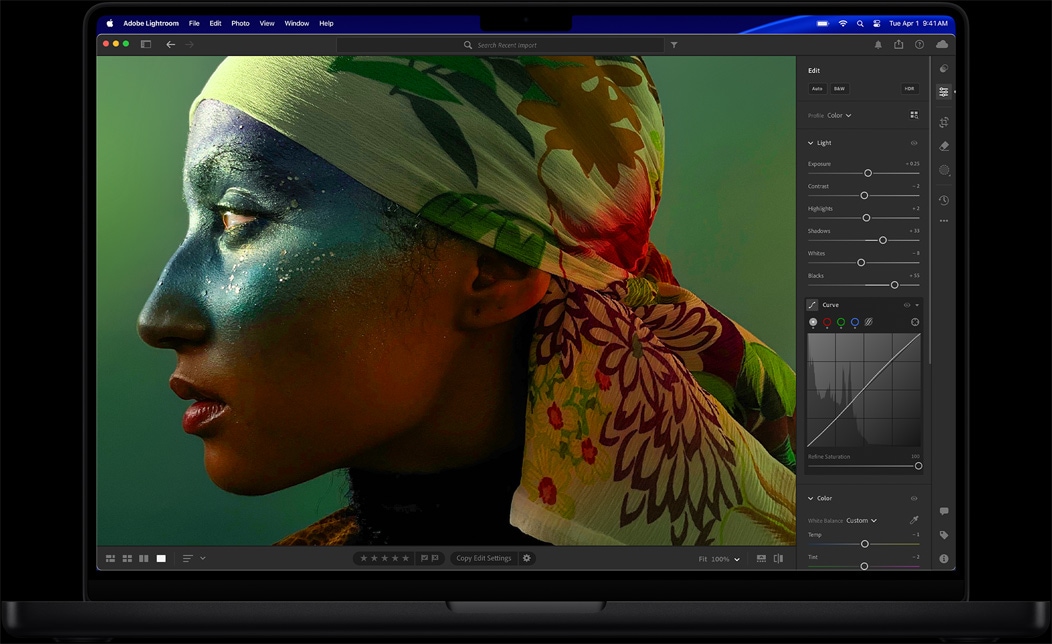
Task: Click the ellipsis icon below History
Action: pos(944,220)
